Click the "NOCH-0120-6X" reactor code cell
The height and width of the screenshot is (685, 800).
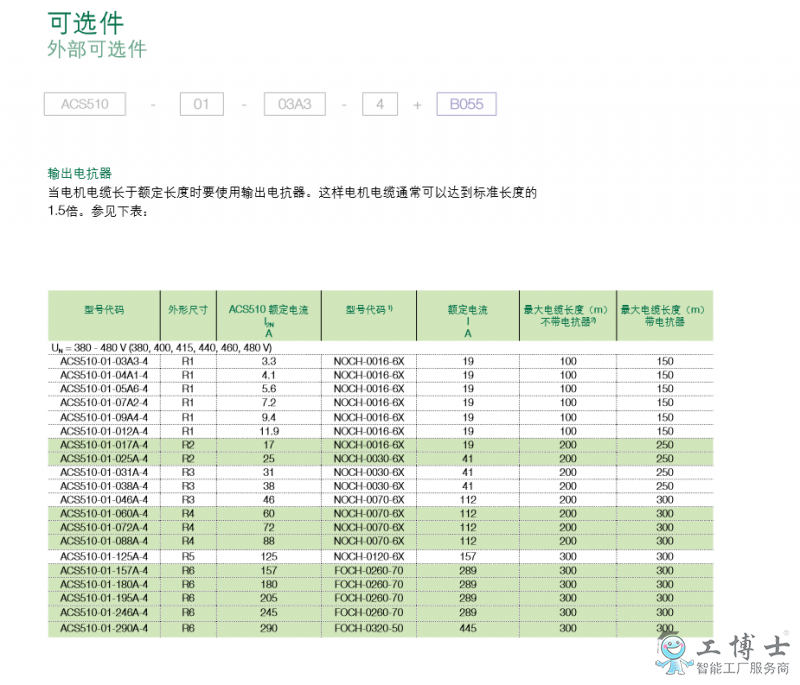pos(369,556)
